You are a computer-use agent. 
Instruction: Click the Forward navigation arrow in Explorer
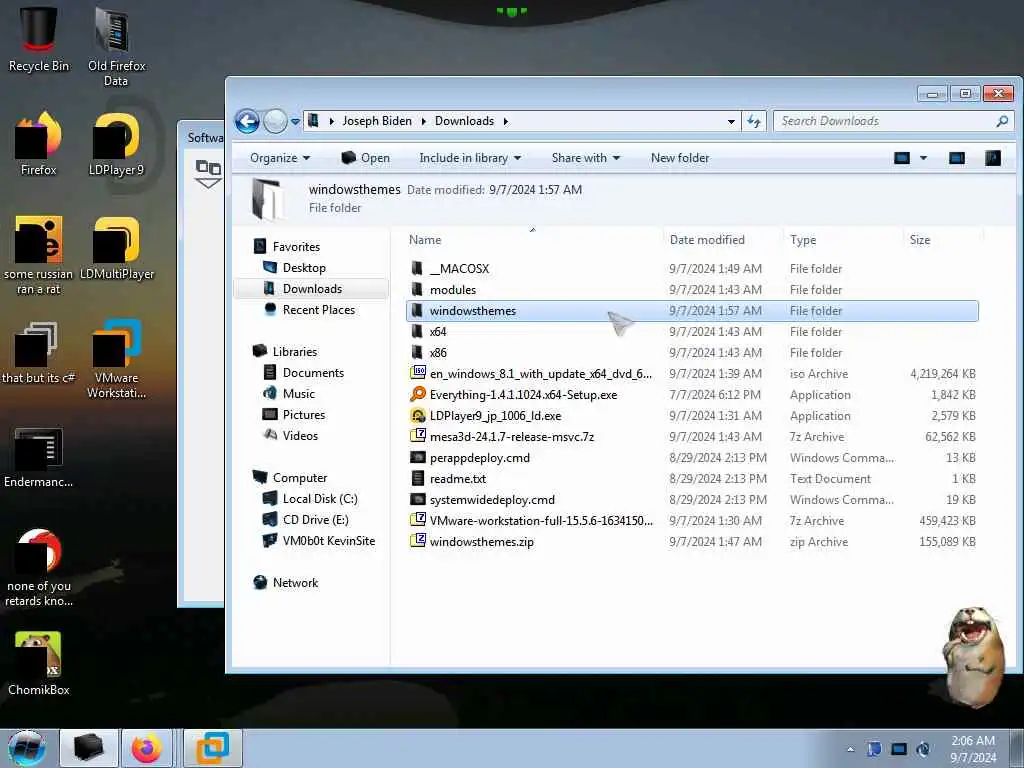tap(275, 121)
